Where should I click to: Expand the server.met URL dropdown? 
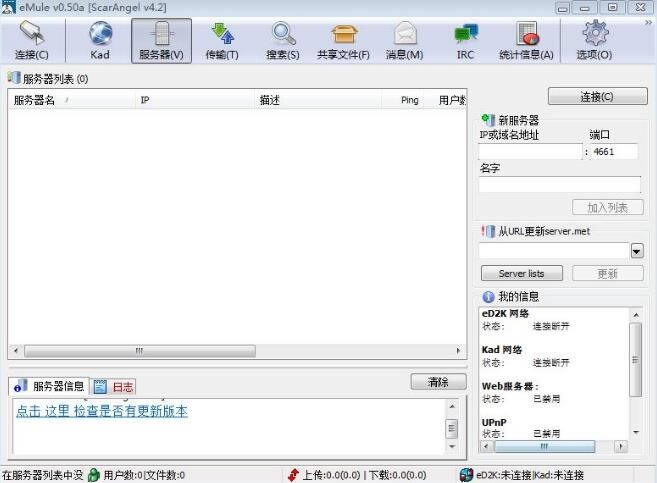coord(637,251)
